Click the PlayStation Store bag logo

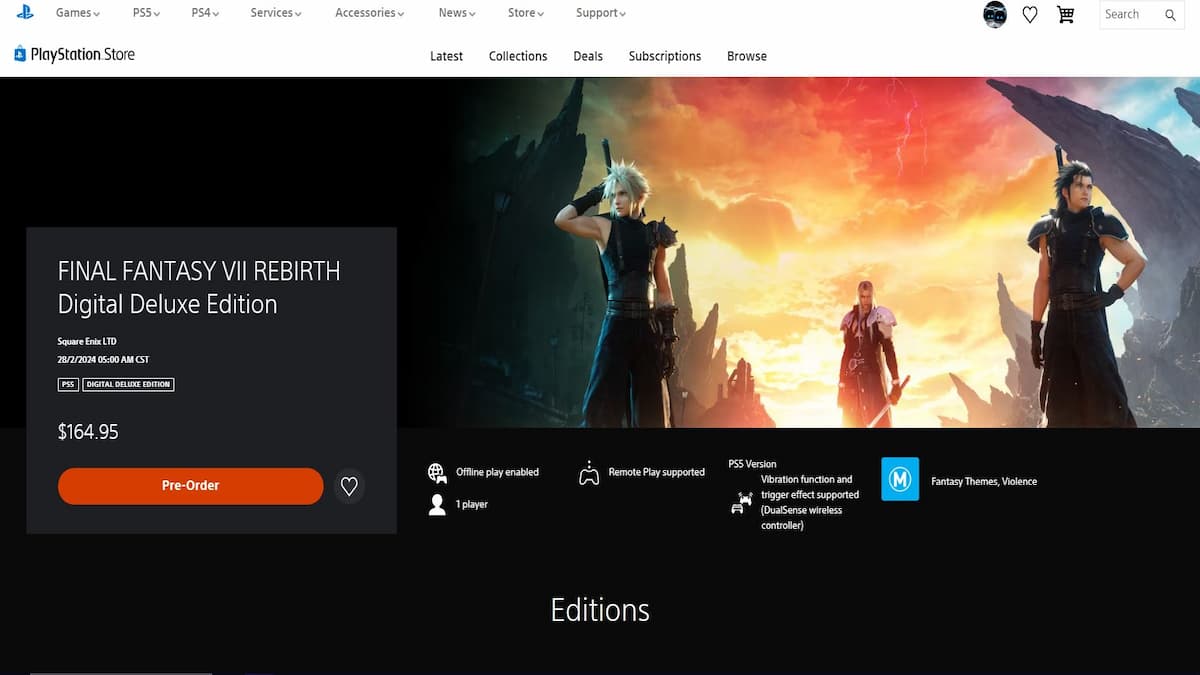click(x=20, y=54)
